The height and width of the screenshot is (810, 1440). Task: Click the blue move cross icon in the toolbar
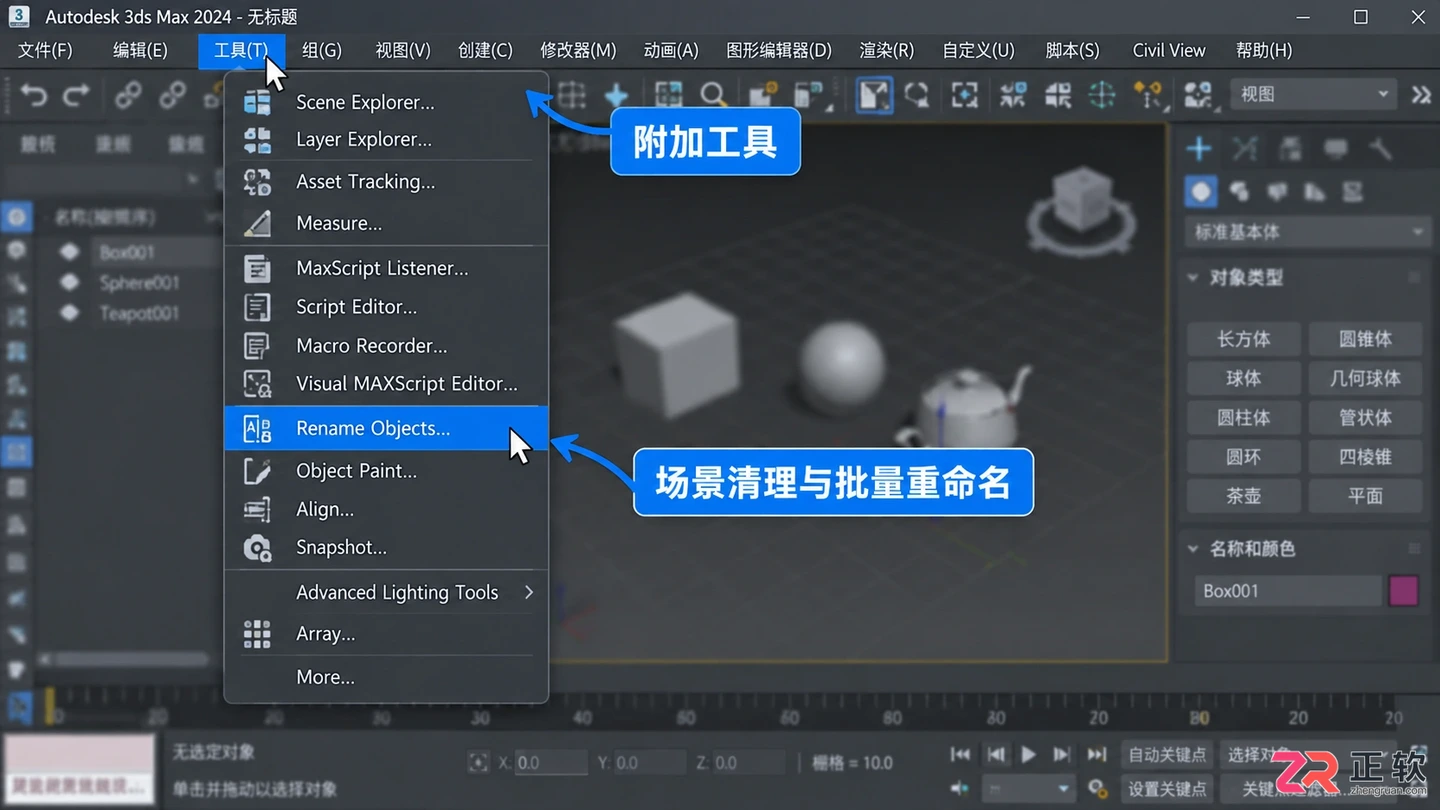(616, 95)
